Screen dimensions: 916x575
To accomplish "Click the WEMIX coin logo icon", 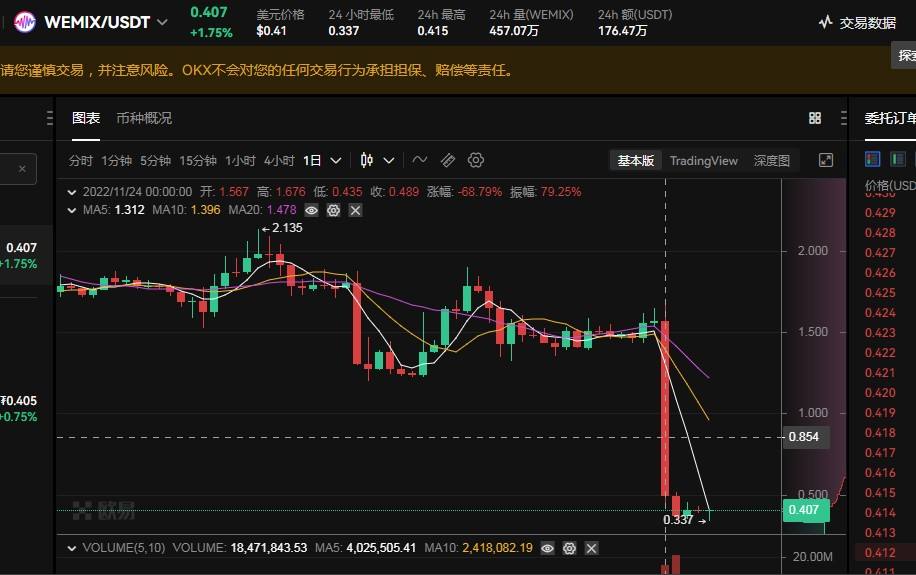I will pos(25,22).
